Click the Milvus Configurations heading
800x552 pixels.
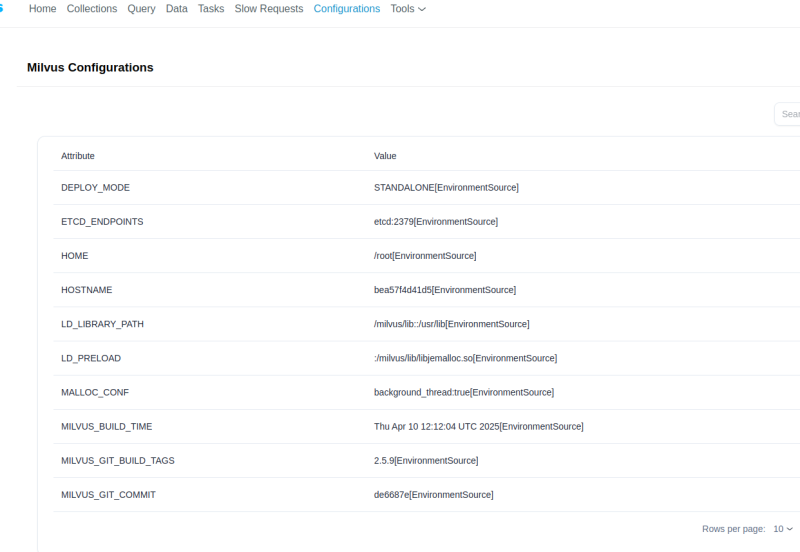90,68
